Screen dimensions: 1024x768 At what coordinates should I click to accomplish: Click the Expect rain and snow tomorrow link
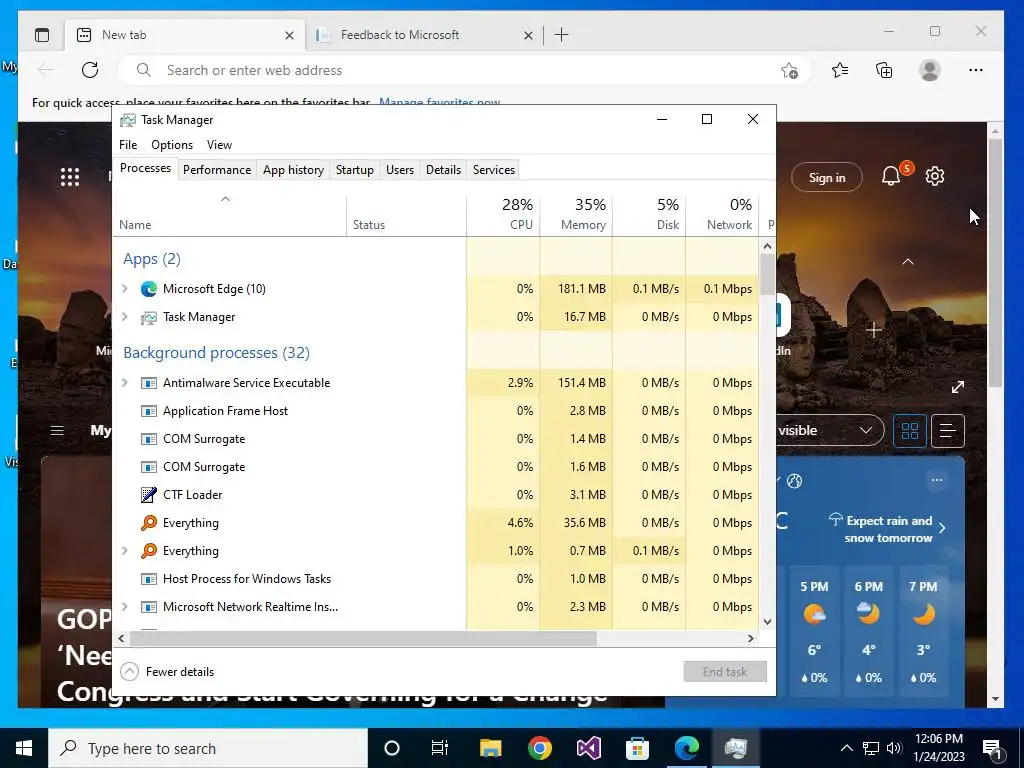click(x=889, y=529)
